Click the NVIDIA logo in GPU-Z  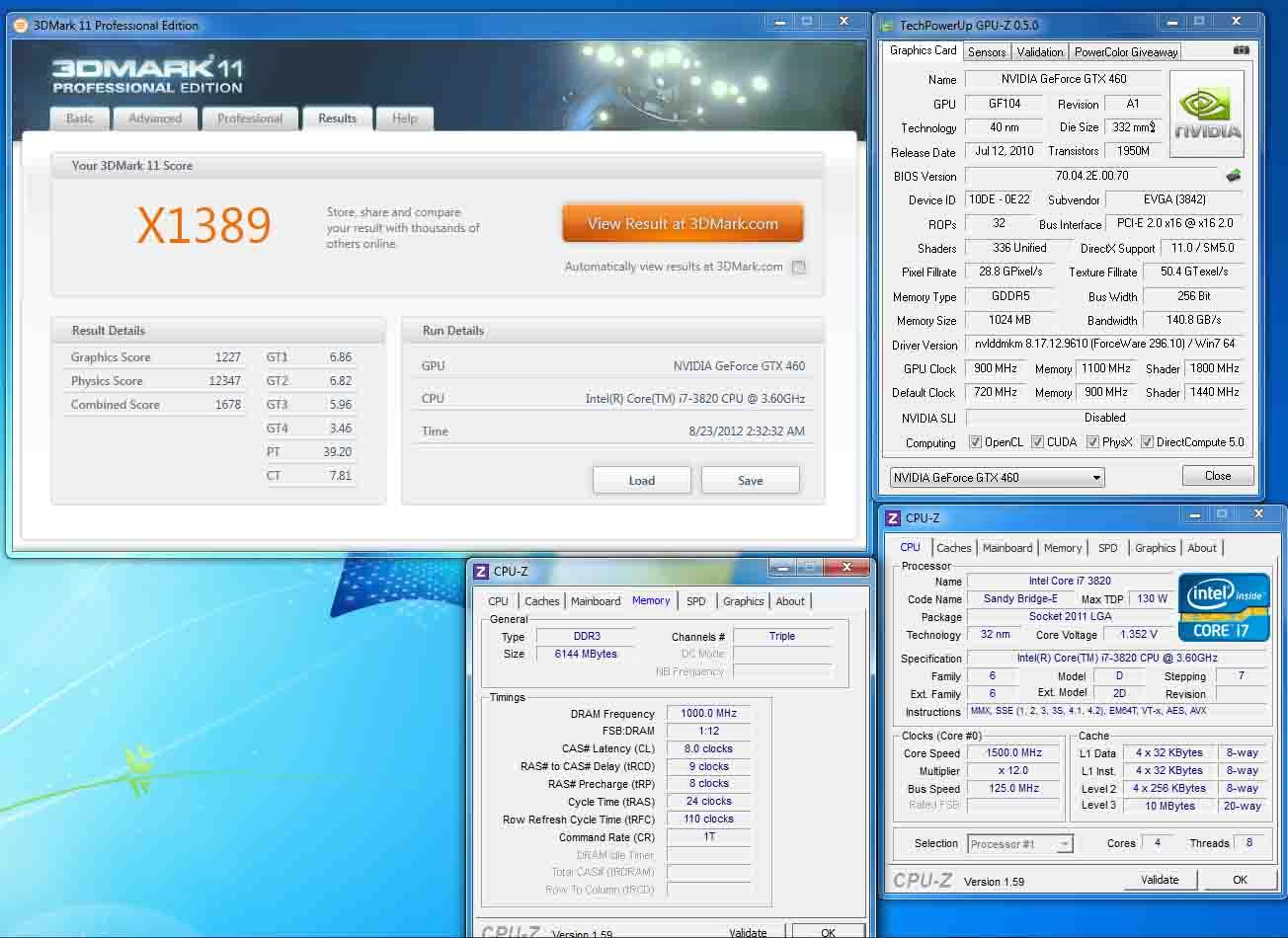coord(1207,114)
